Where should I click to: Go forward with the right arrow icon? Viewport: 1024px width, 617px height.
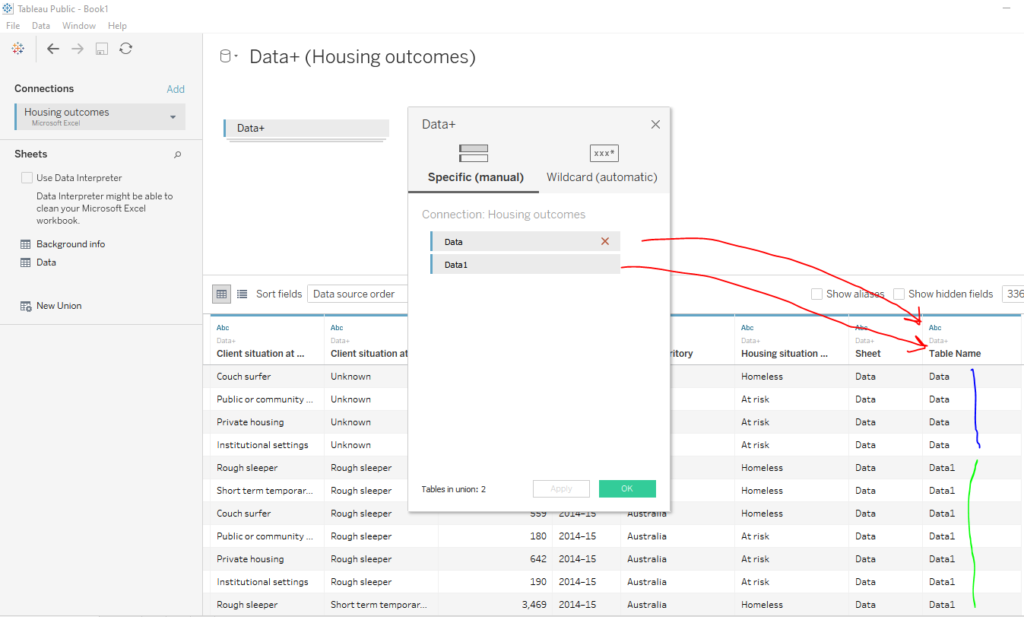77,48
